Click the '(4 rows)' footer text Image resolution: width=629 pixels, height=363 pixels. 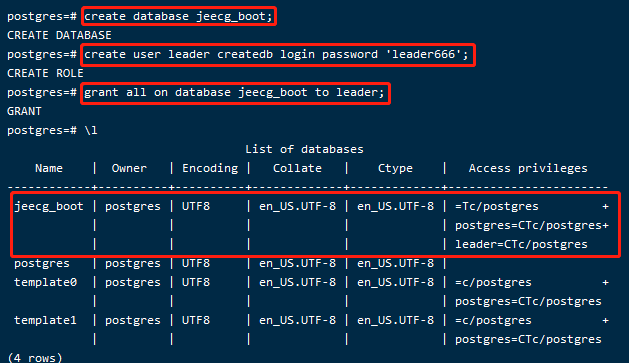(x=35, y=357)
